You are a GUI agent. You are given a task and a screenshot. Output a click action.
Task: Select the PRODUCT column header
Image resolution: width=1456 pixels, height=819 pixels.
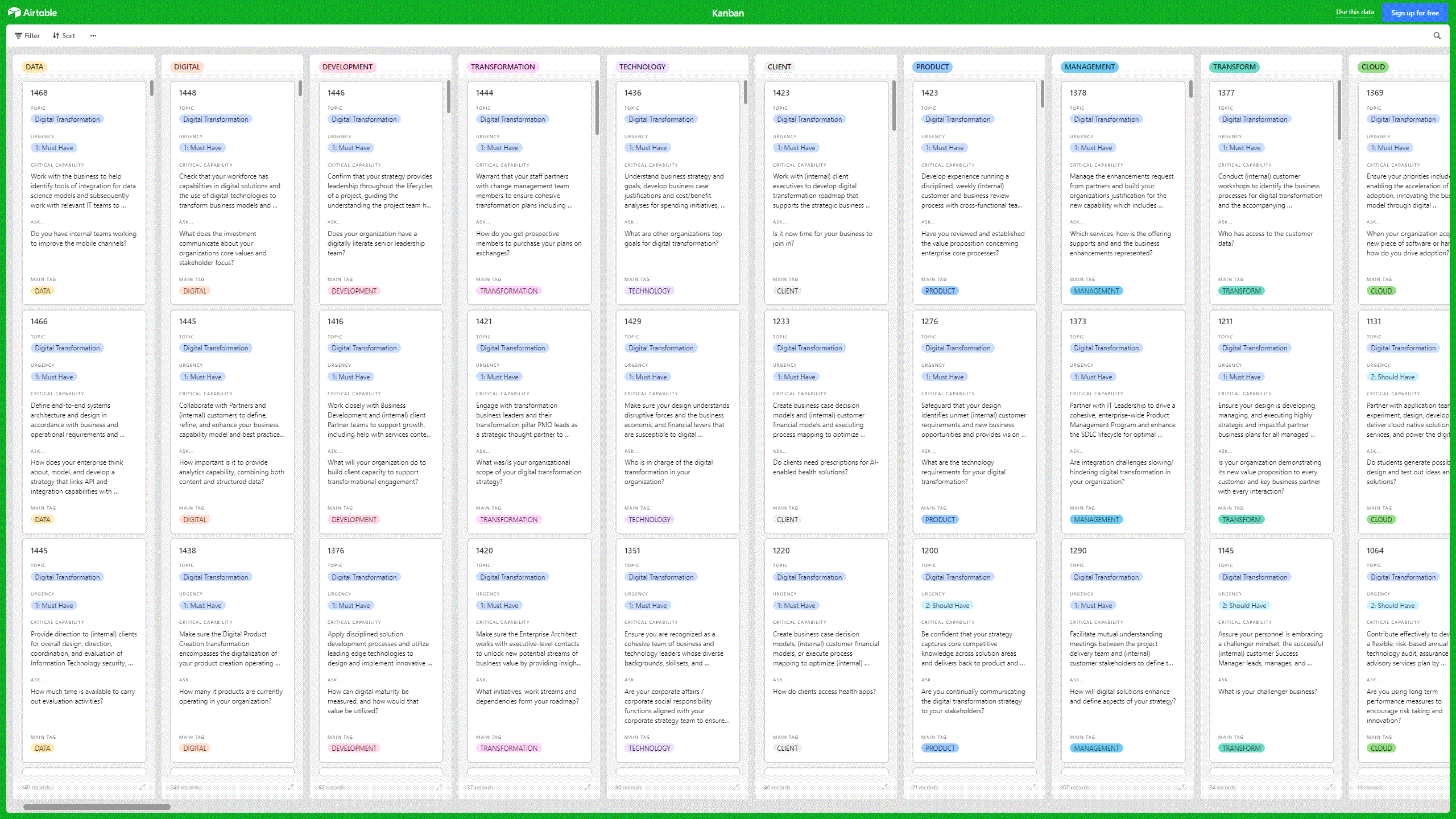point(932,67)
